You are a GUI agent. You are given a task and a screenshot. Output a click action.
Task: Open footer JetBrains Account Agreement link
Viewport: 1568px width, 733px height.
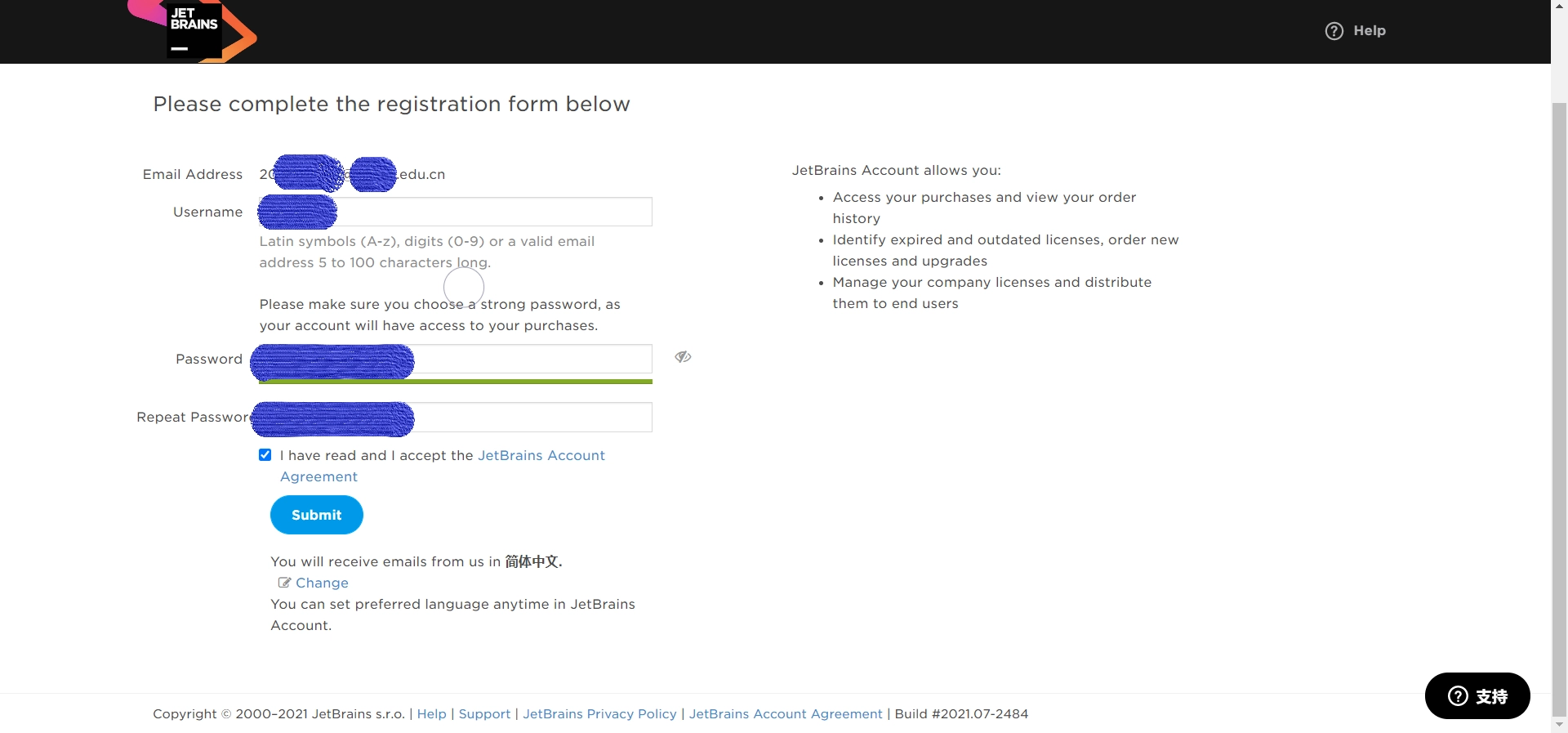coord(785,713)
